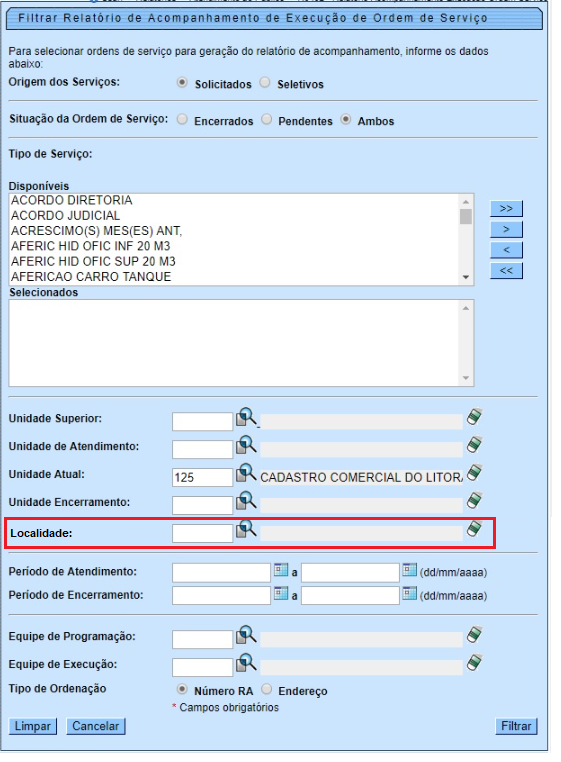The width and height of the screenshot is (561, 762).
Task: Clear the Unidade Superior field with the eraser
Action: point(474,417)
